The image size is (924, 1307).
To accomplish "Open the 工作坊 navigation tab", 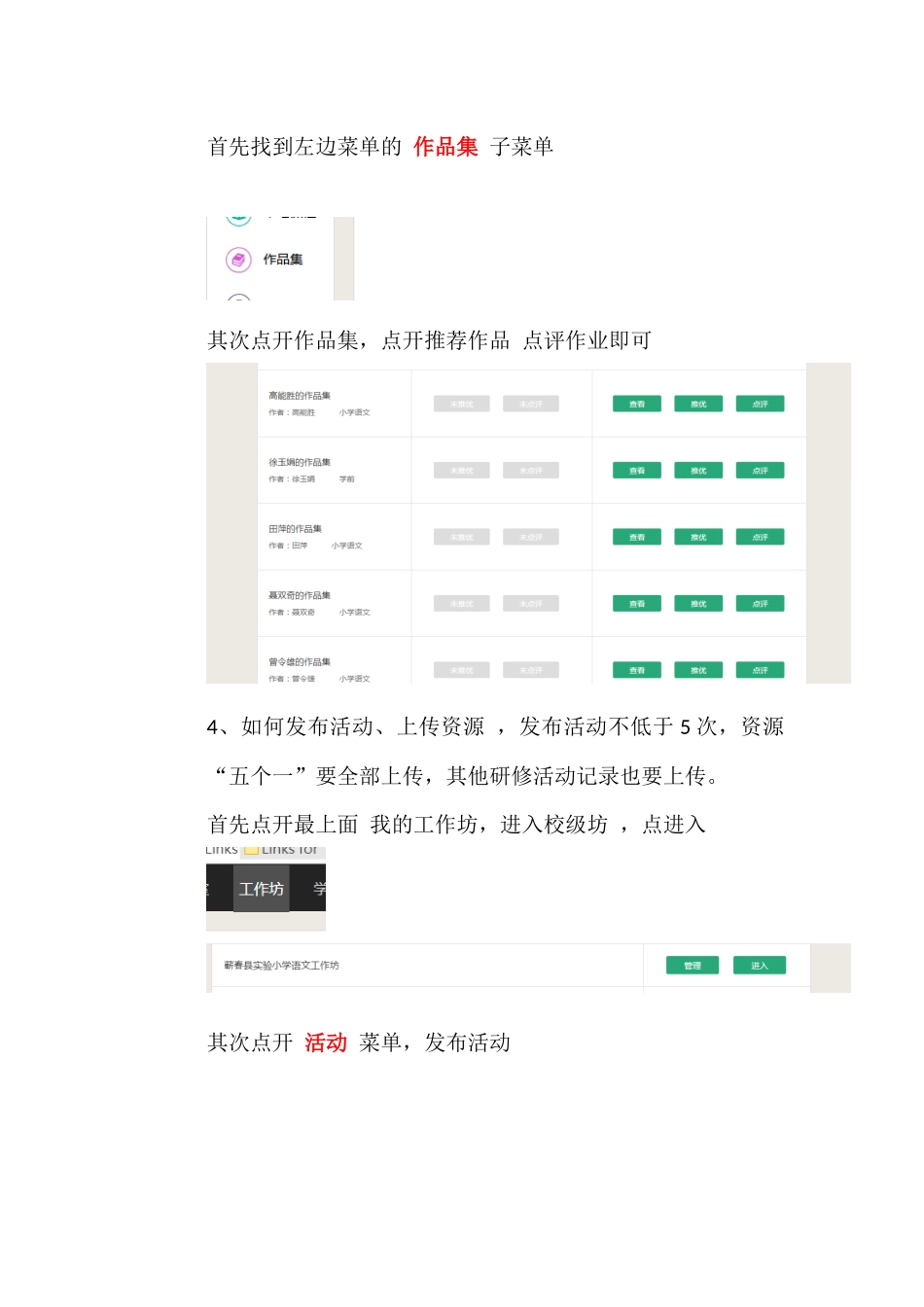I will click(x=262, y=889).
